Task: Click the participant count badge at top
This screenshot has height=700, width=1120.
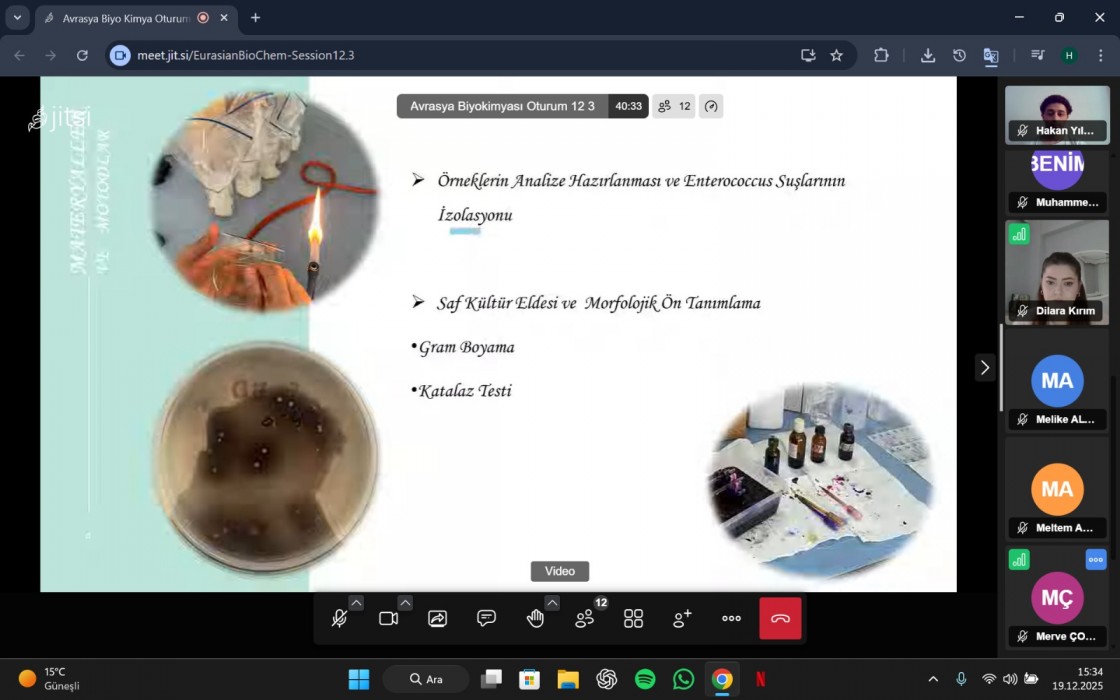Action: click(674, 106)
